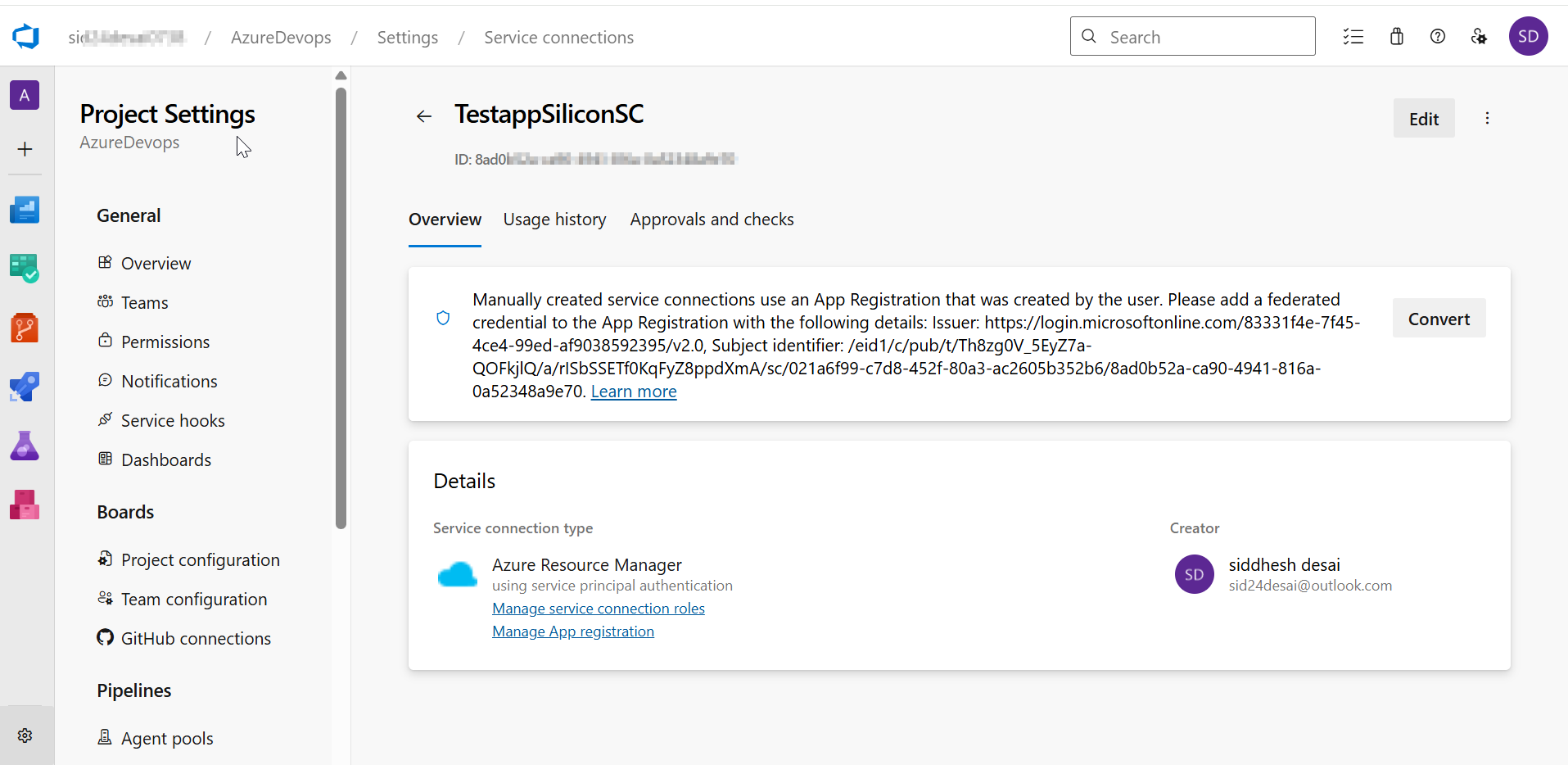
Task: Open the Overview hub icon in sidebar
Action: pyautogui.click(x=25, y=210)
